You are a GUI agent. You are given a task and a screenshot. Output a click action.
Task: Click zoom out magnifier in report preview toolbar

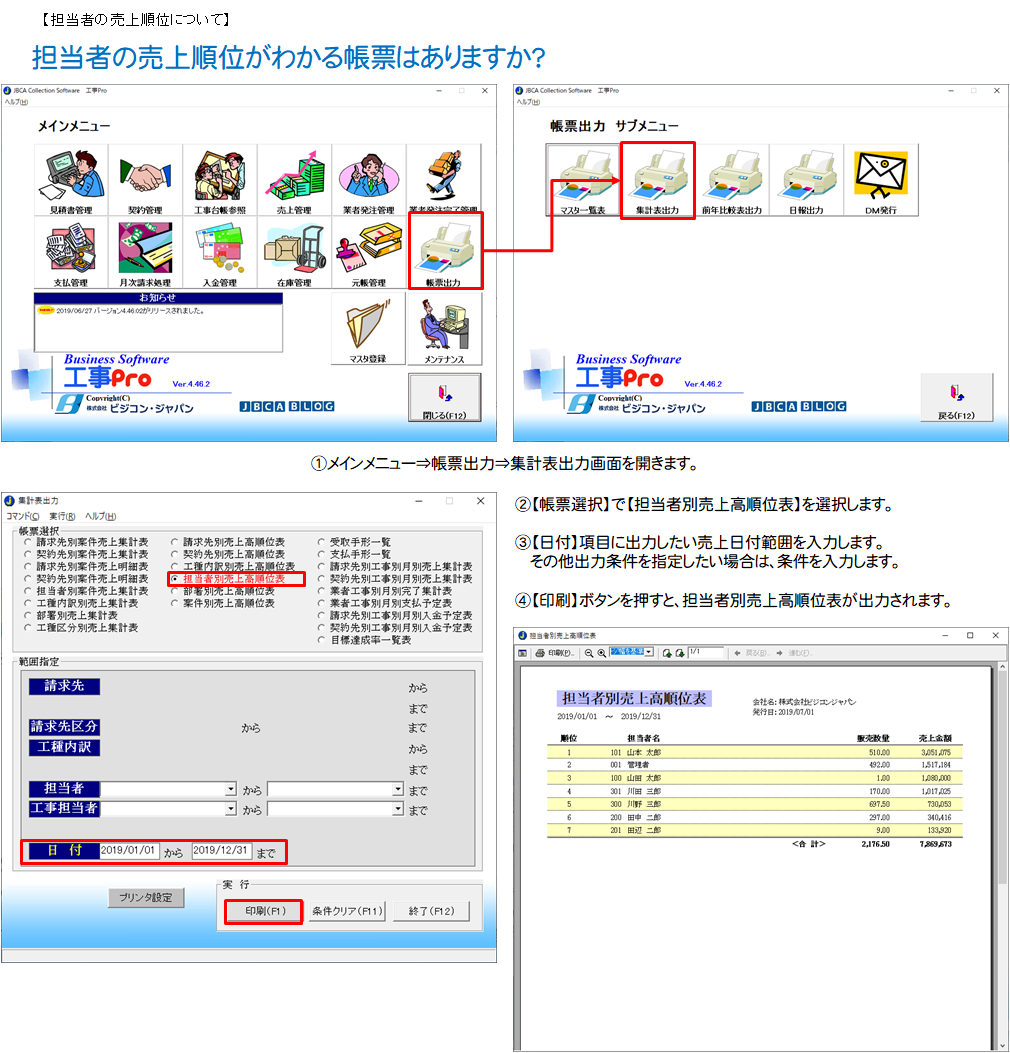click(x=589, y=653)
